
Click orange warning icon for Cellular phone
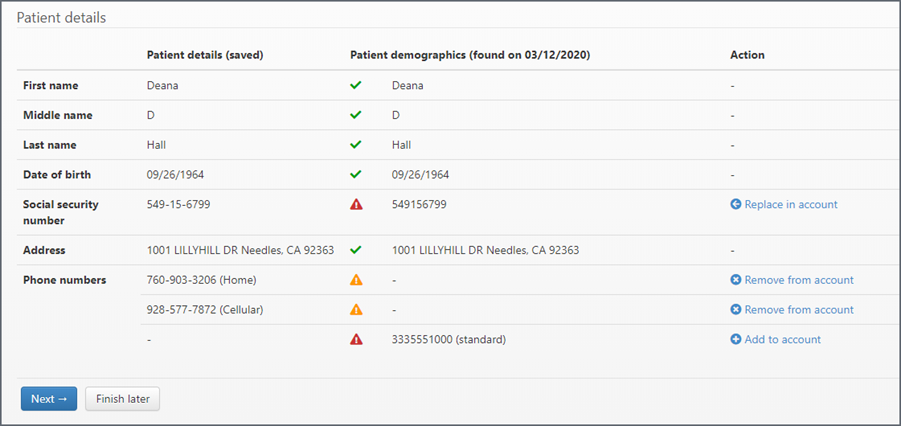point(356,310)
